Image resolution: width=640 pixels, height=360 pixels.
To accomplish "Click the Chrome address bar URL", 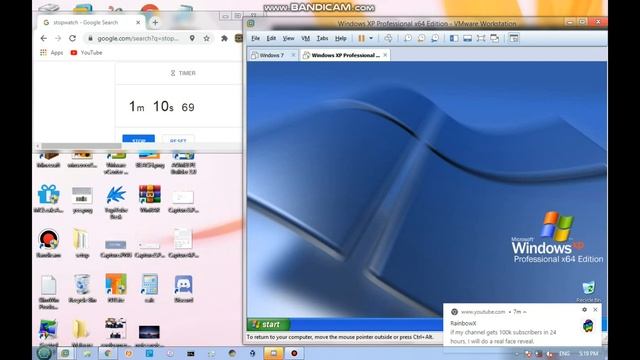I will [x=138, y=38].
